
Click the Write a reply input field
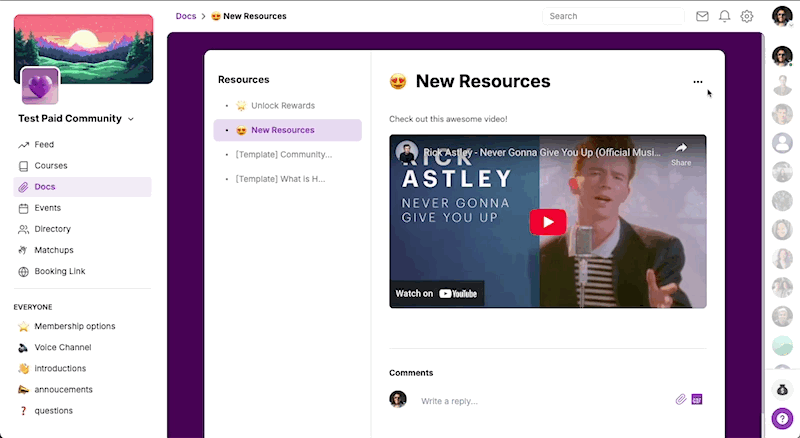pyautogui.click(x=543, y=401)
